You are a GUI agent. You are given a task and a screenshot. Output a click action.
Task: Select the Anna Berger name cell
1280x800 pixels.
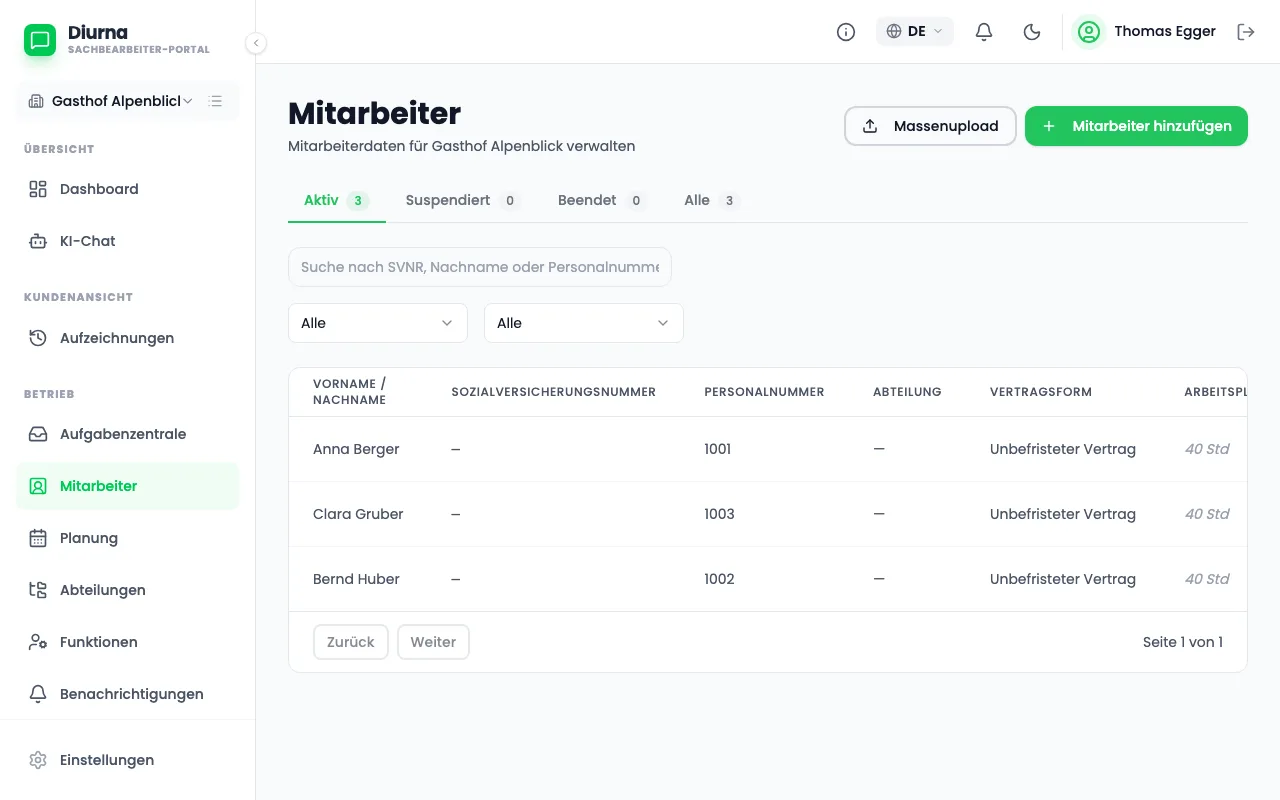pos(356,449)
